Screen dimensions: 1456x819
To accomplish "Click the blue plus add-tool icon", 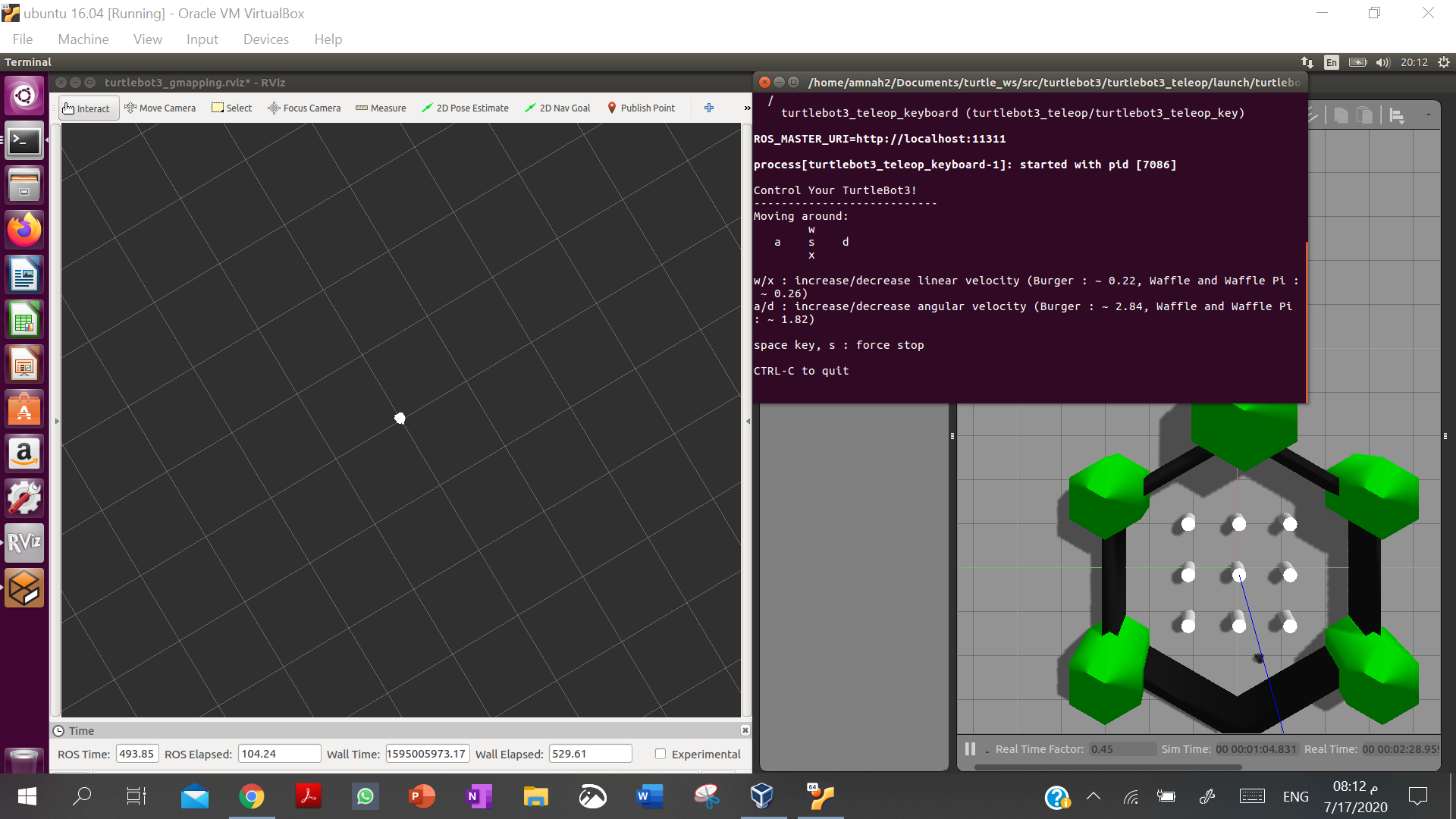I will point(709,108).
